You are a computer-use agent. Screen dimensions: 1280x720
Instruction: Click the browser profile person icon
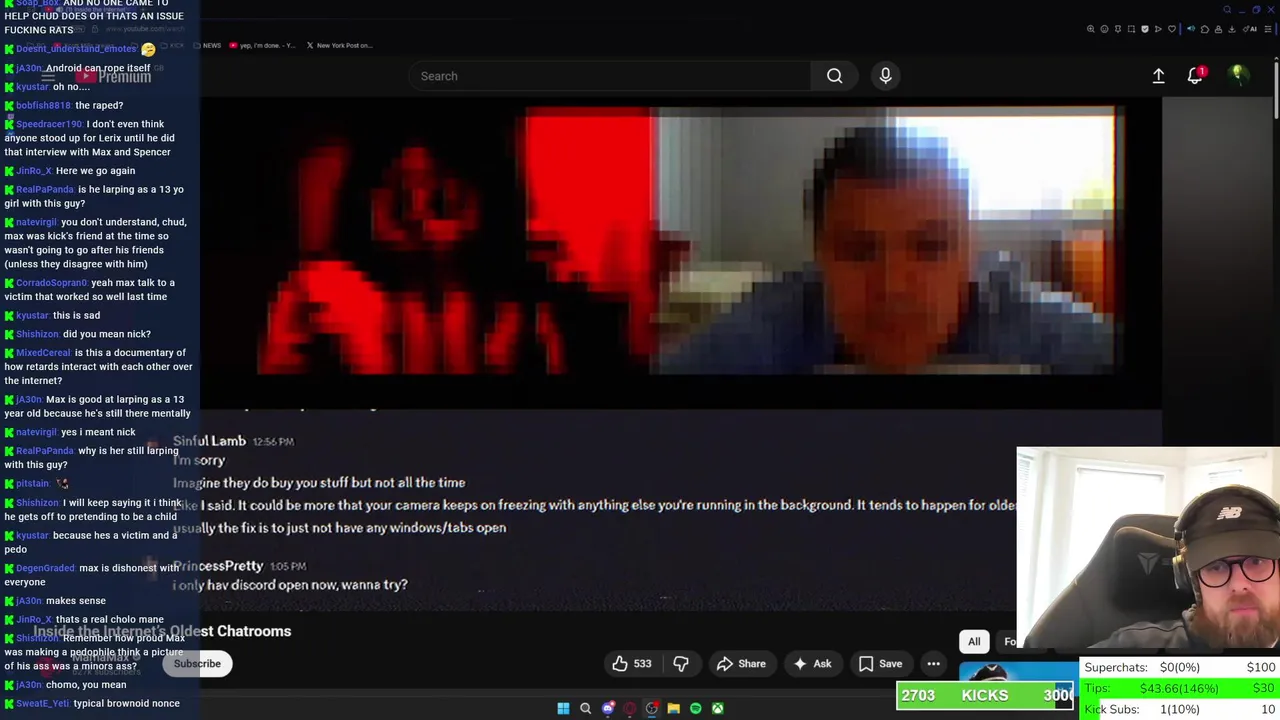[1218, 29]
